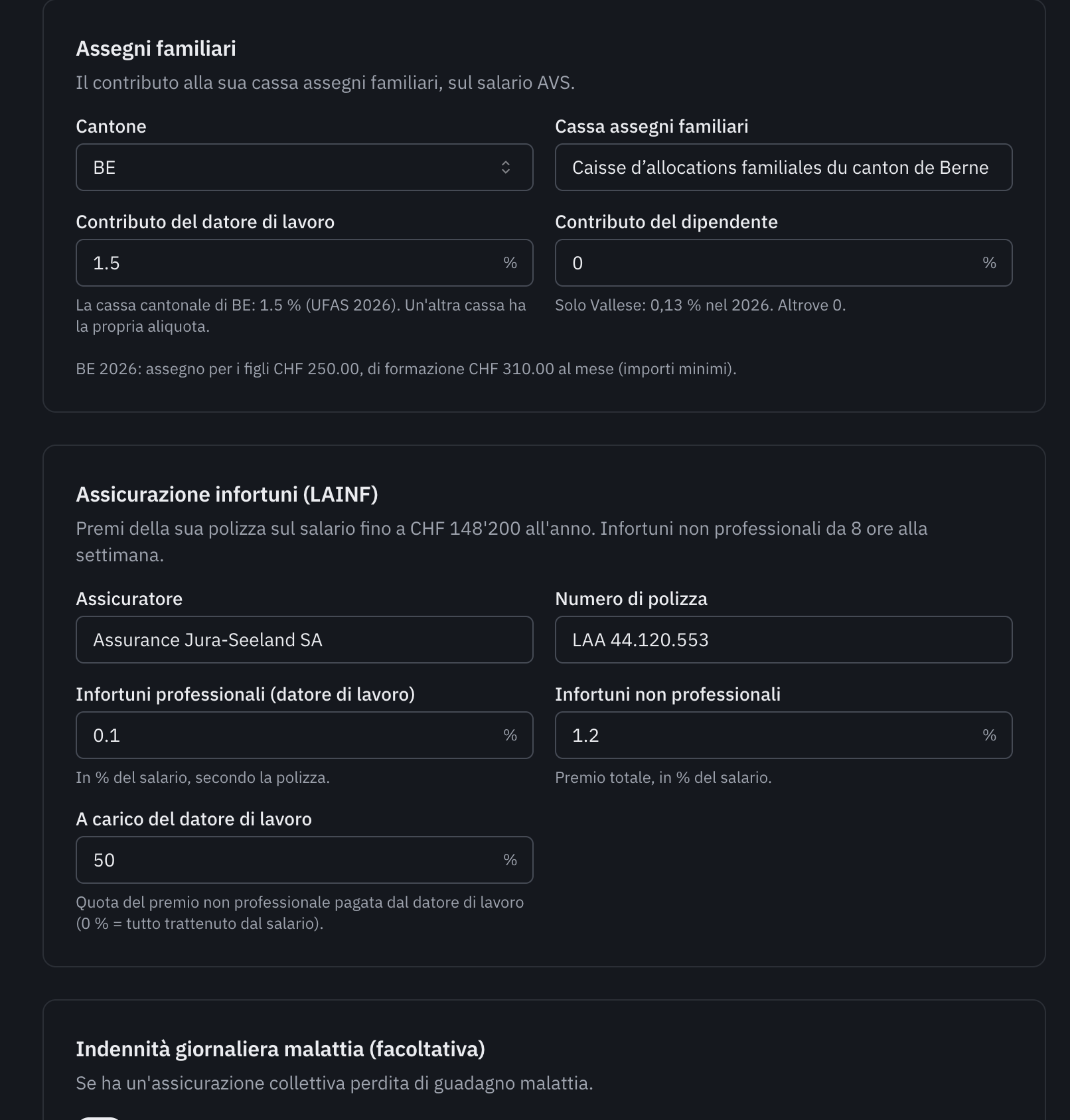Click the Numero di polizza label
The width and height of the screenshot is (1070, 1120).
pos(631,598)
